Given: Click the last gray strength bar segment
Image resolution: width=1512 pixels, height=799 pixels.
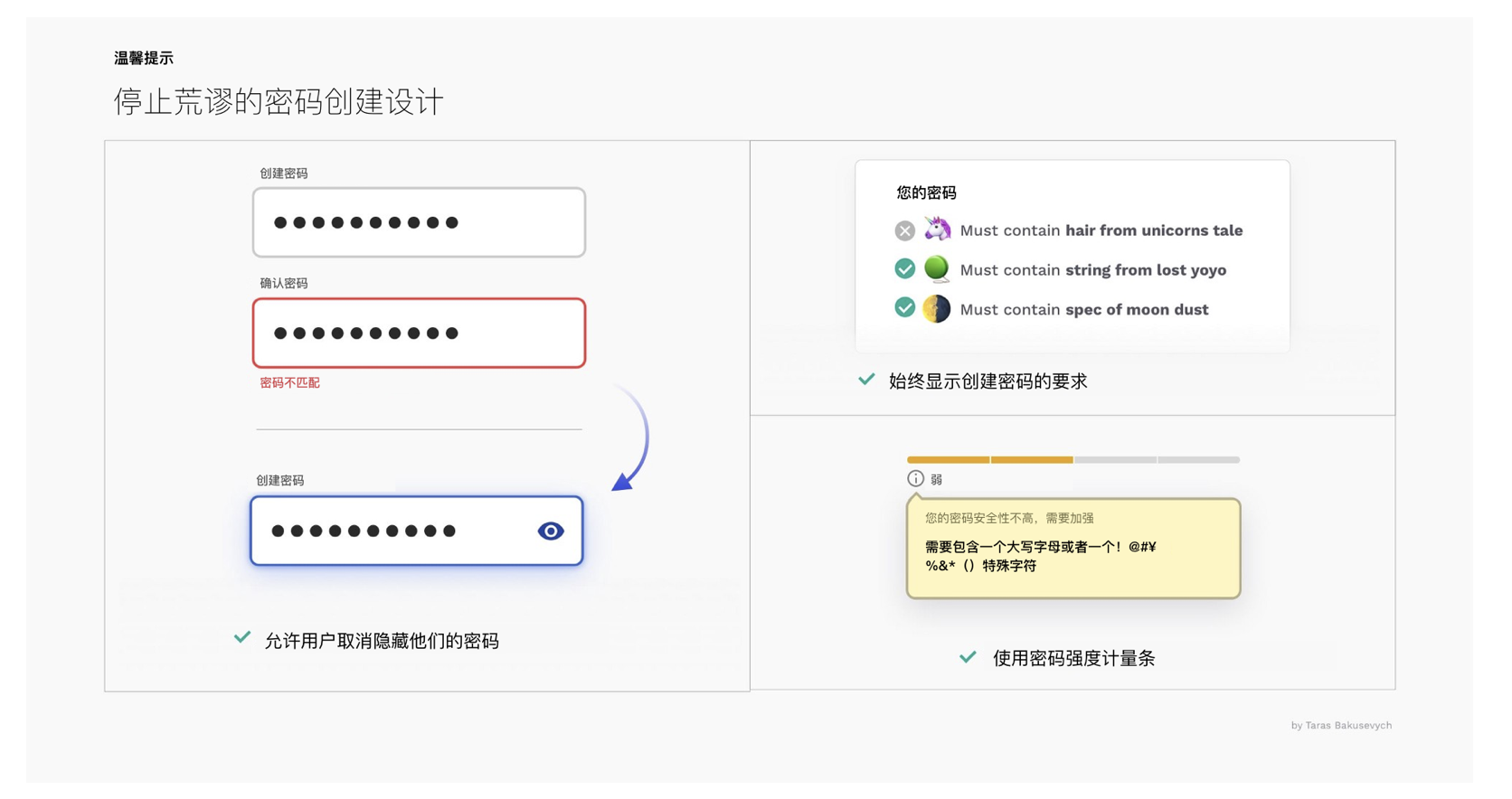Looking at the screenshot, I should [x=1198, y=460].
